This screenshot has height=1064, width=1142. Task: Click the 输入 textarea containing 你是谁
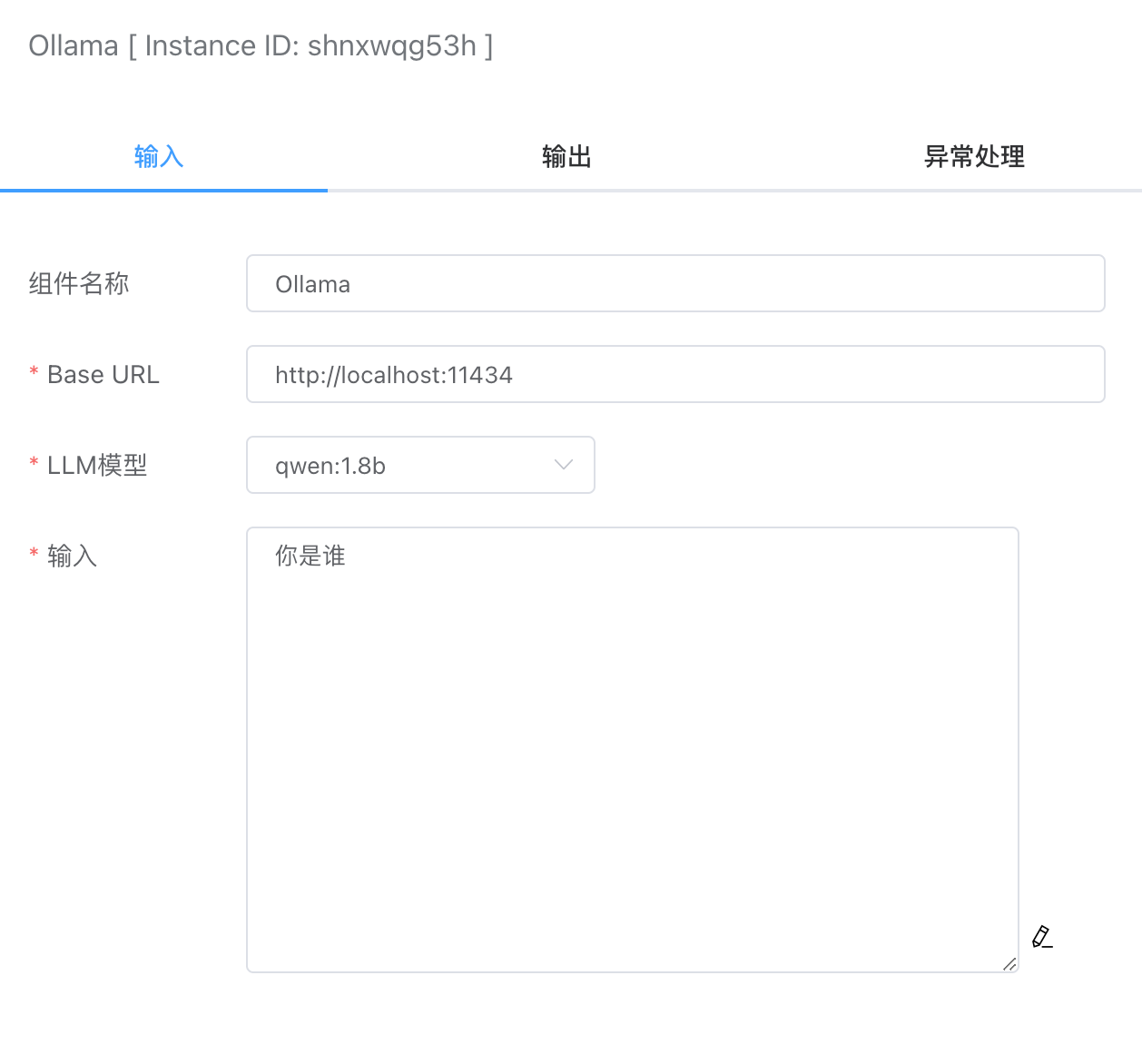click(633, 750)
